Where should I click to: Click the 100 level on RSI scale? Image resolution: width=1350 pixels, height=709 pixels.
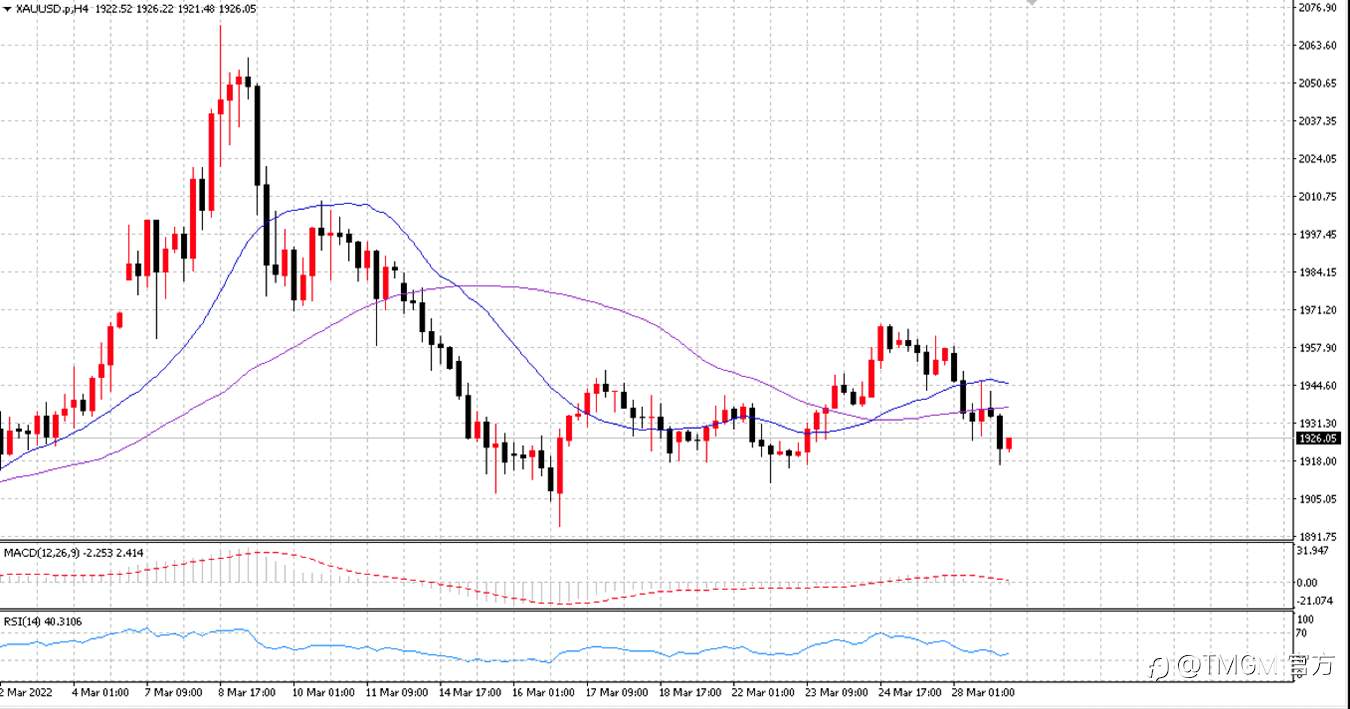[x=1305, y=620]
